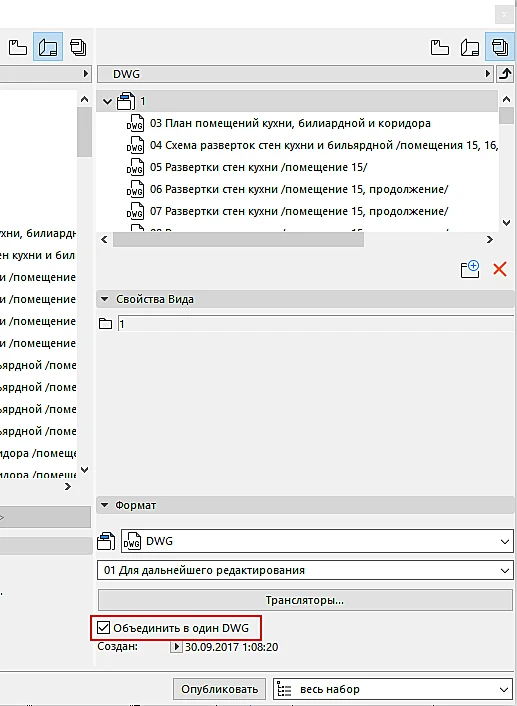Delete selected item with red X

tap(500, 269)
